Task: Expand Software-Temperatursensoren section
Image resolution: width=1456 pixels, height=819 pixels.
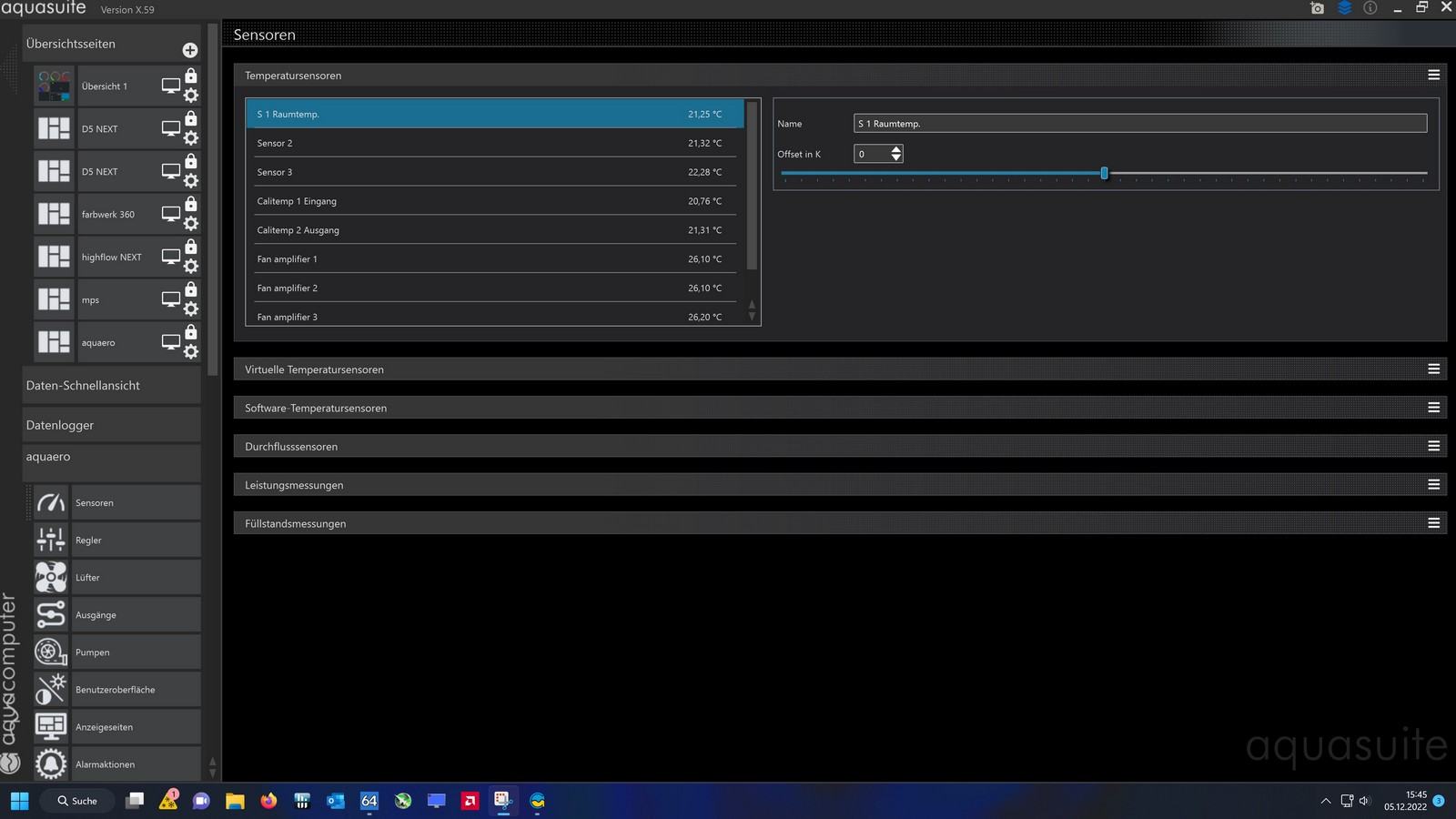Action: click(x=840, y=408)
